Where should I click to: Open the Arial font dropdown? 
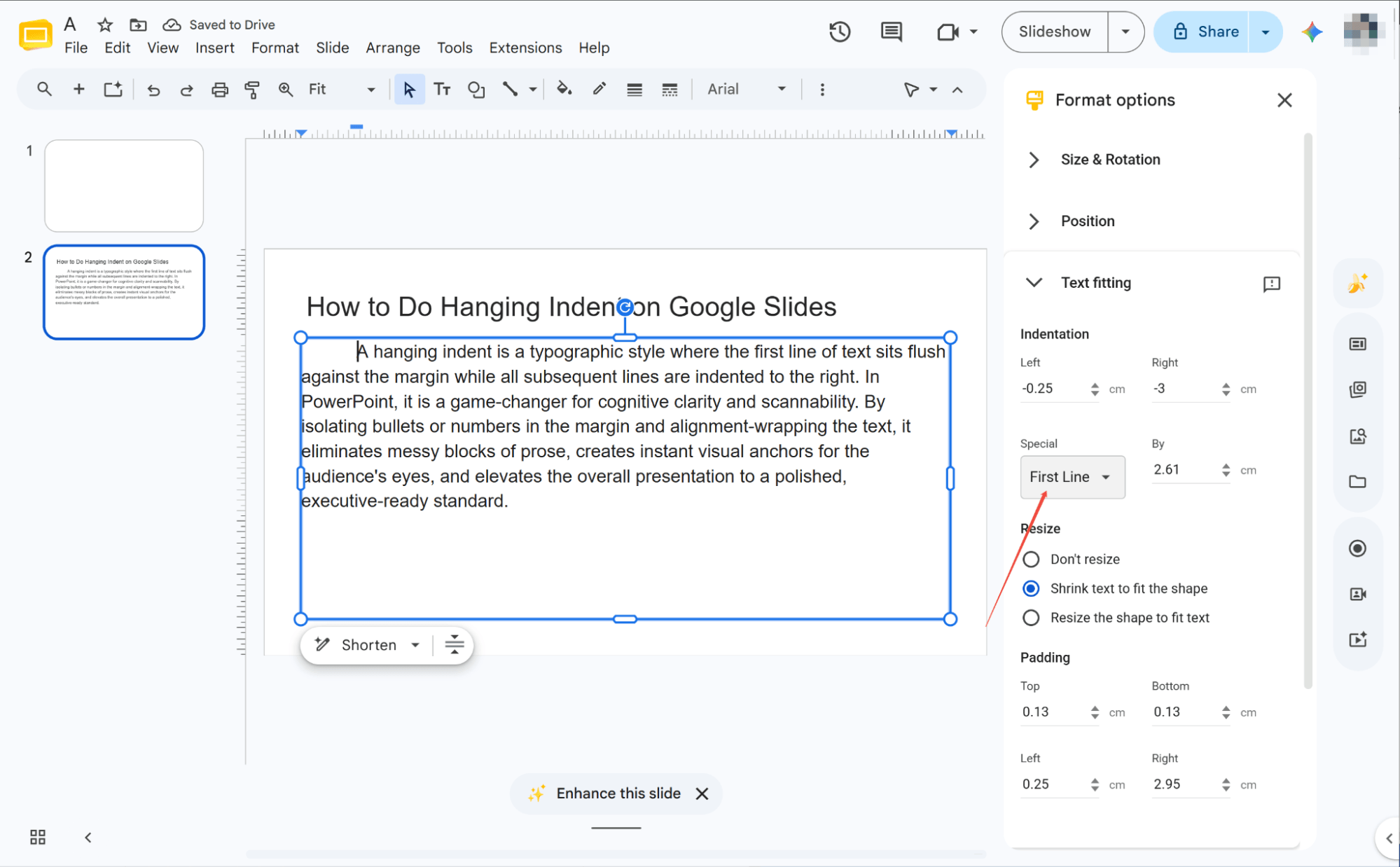(746, 89)
